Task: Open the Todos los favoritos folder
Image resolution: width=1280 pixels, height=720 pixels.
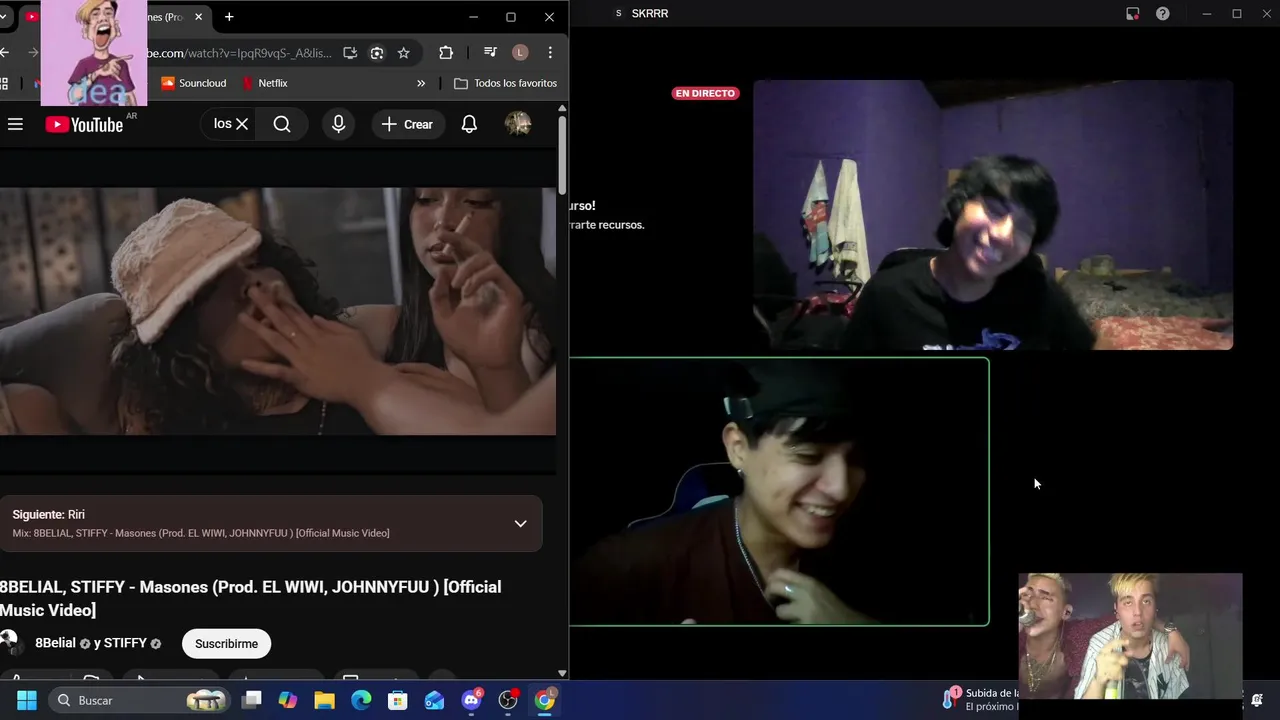Action: (505, 83)
